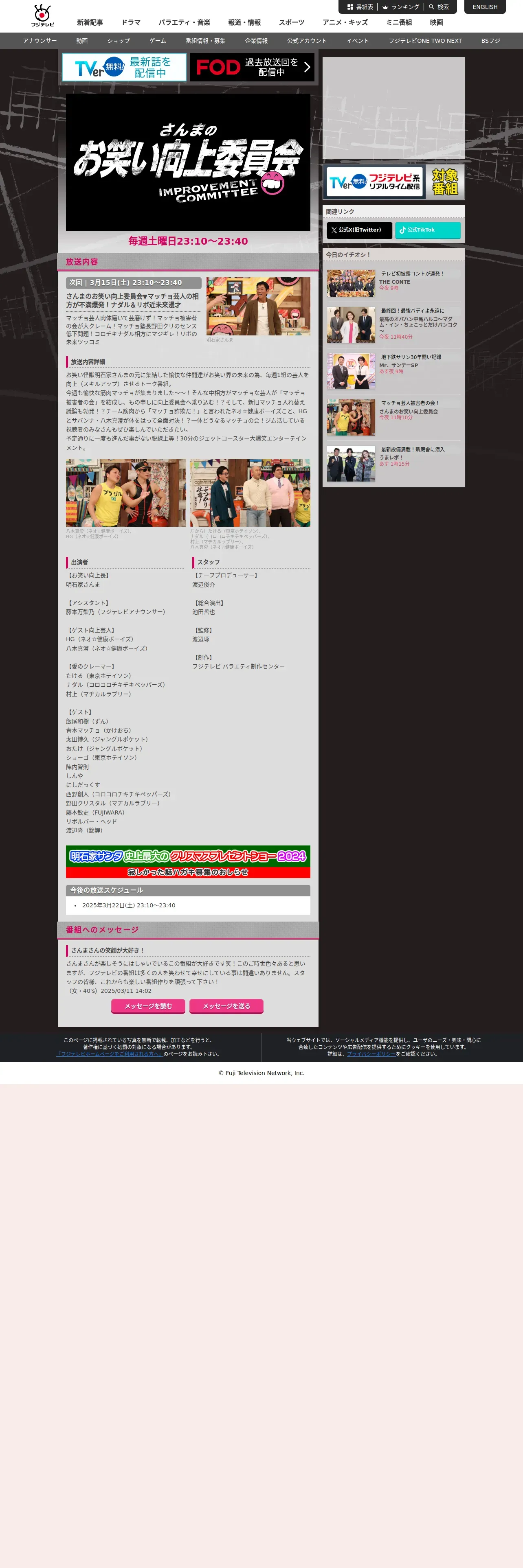This screenshot has height=1568, width=523.
Task: Click the 八木真澄 and HG photo
Action: (x=126, y=493)
